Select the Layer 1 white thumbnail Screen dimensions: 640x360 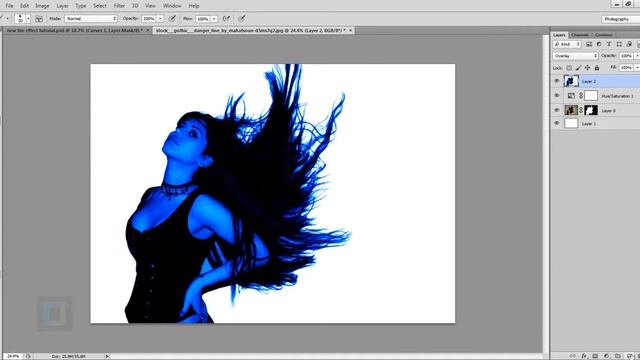pos(571,123)
